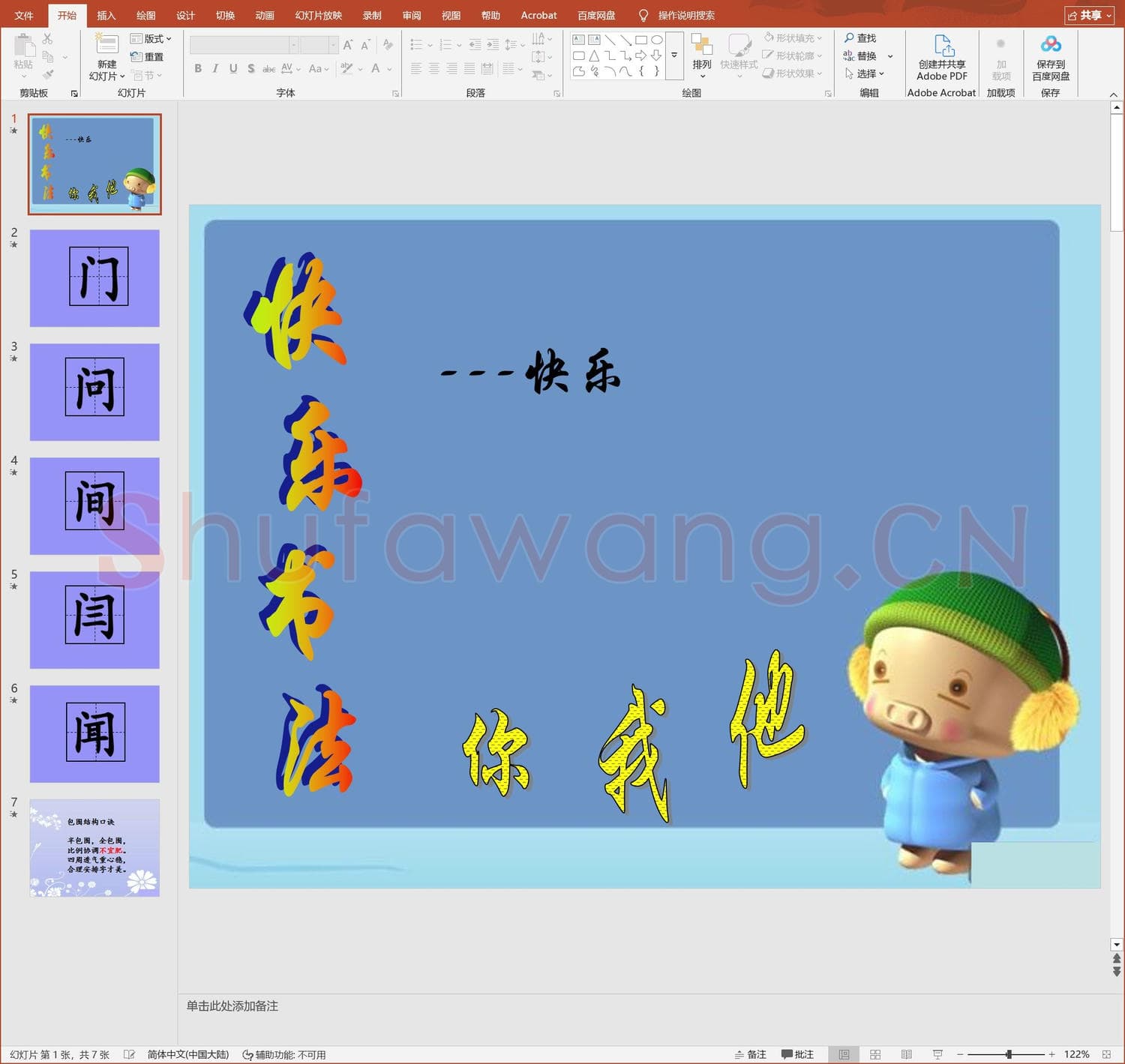This screenshot has width=1125, height=1064.
Task: Select the text box shape in the gallery
Action: pyautogui.click(x=578, y=40)
